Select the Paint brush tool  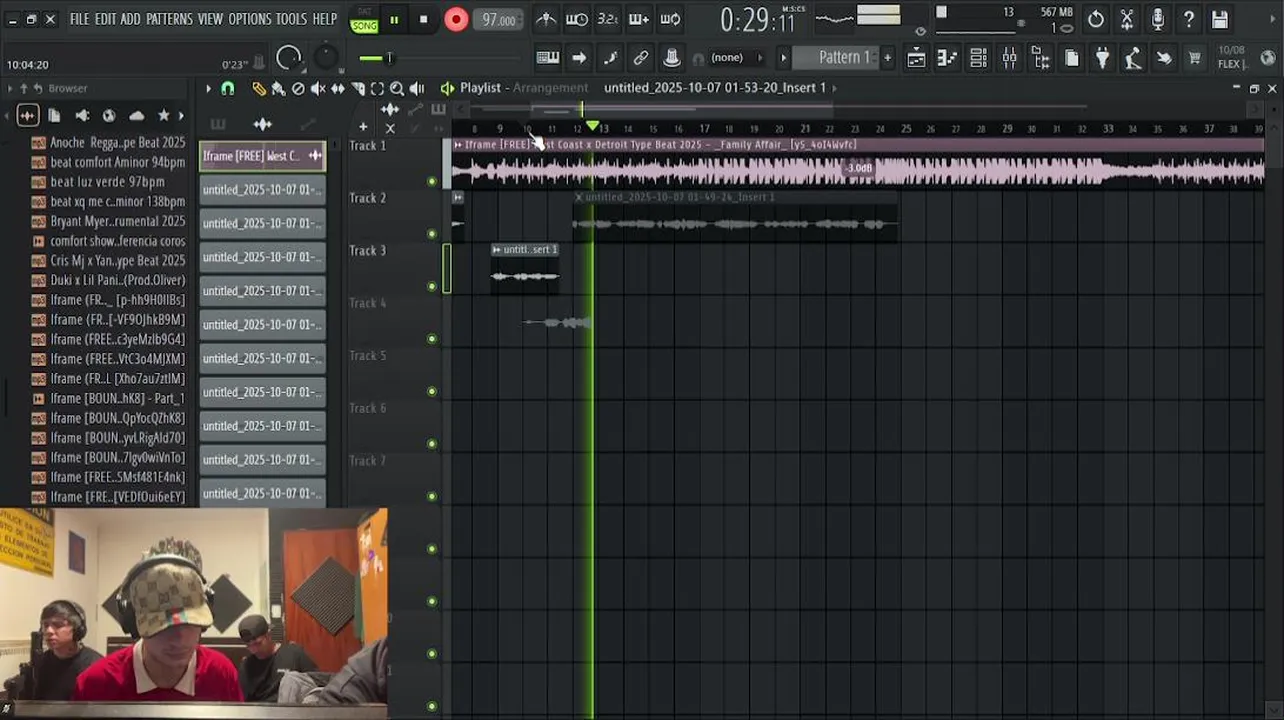coord(278,88)
